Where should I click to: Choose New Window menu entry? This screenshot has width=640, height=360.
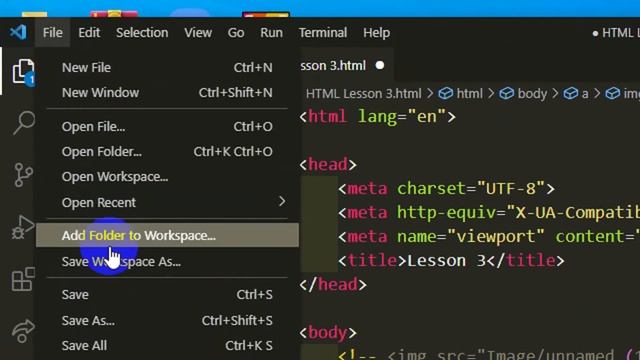coord(167,93)
